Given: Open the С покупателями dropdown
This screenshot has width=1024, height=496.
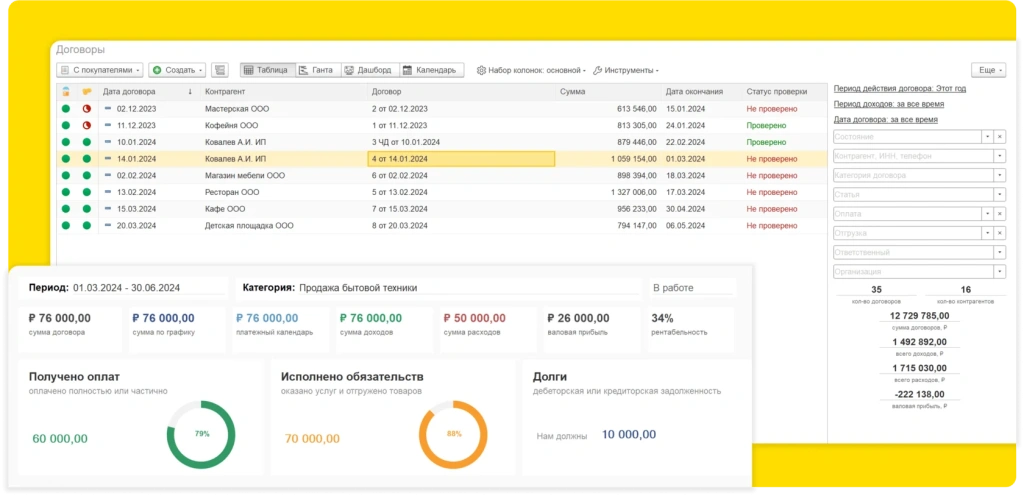Looking at the screenshot, I should tap(99, 70).
